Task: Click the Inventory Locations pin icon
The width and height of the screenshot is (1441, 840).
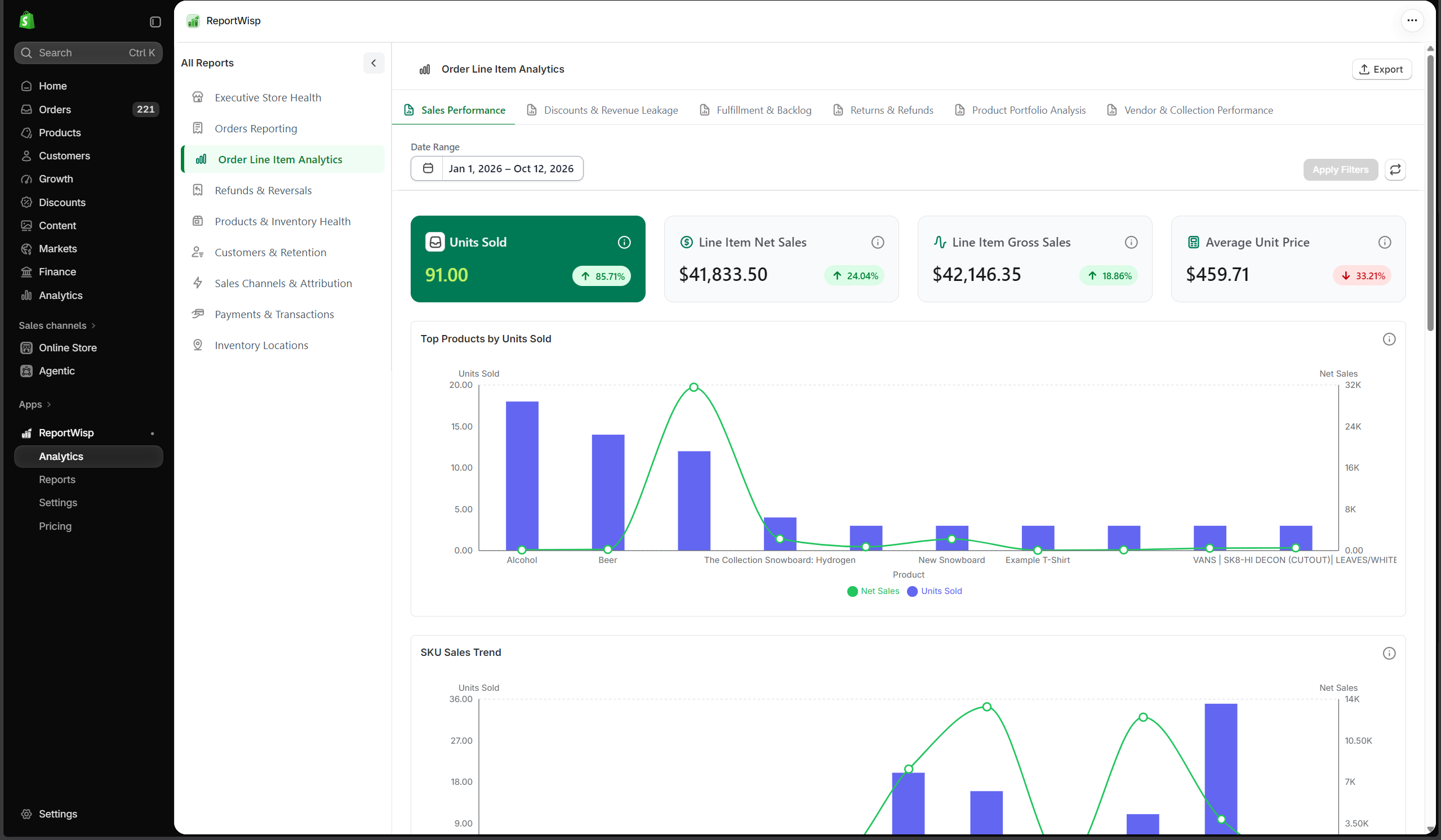Action: click(198, 345)
